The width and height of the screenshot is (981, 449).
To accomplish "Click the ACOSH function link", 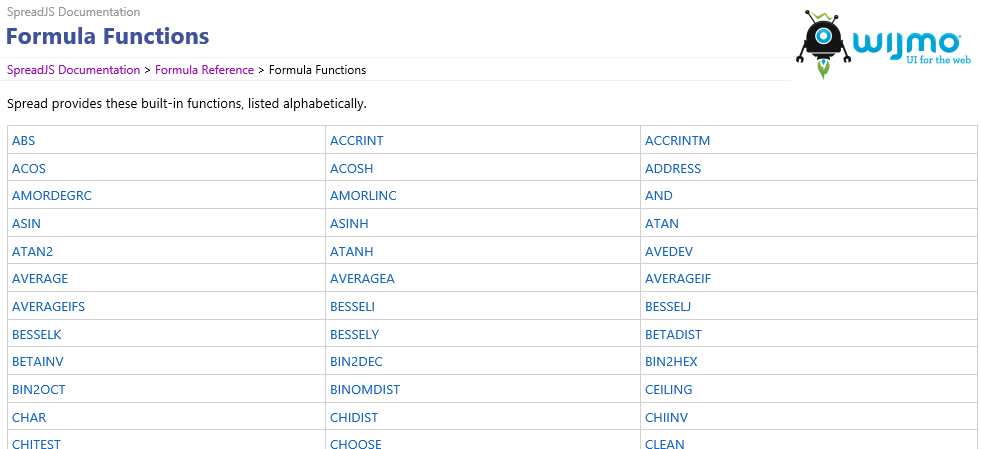I will click(352, 169).
